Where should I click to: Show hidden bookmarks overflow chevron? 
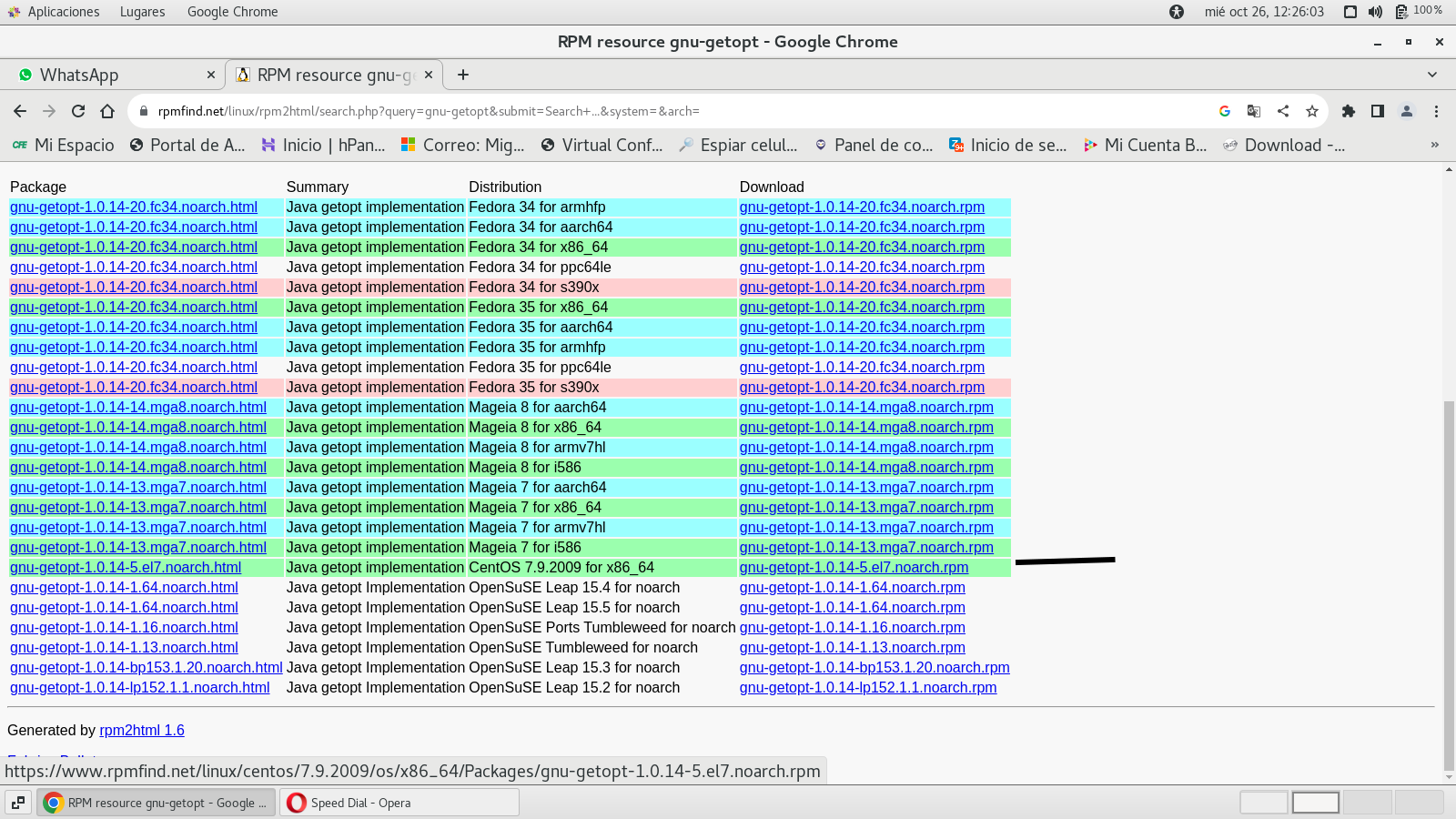(x=1435, y=145)
